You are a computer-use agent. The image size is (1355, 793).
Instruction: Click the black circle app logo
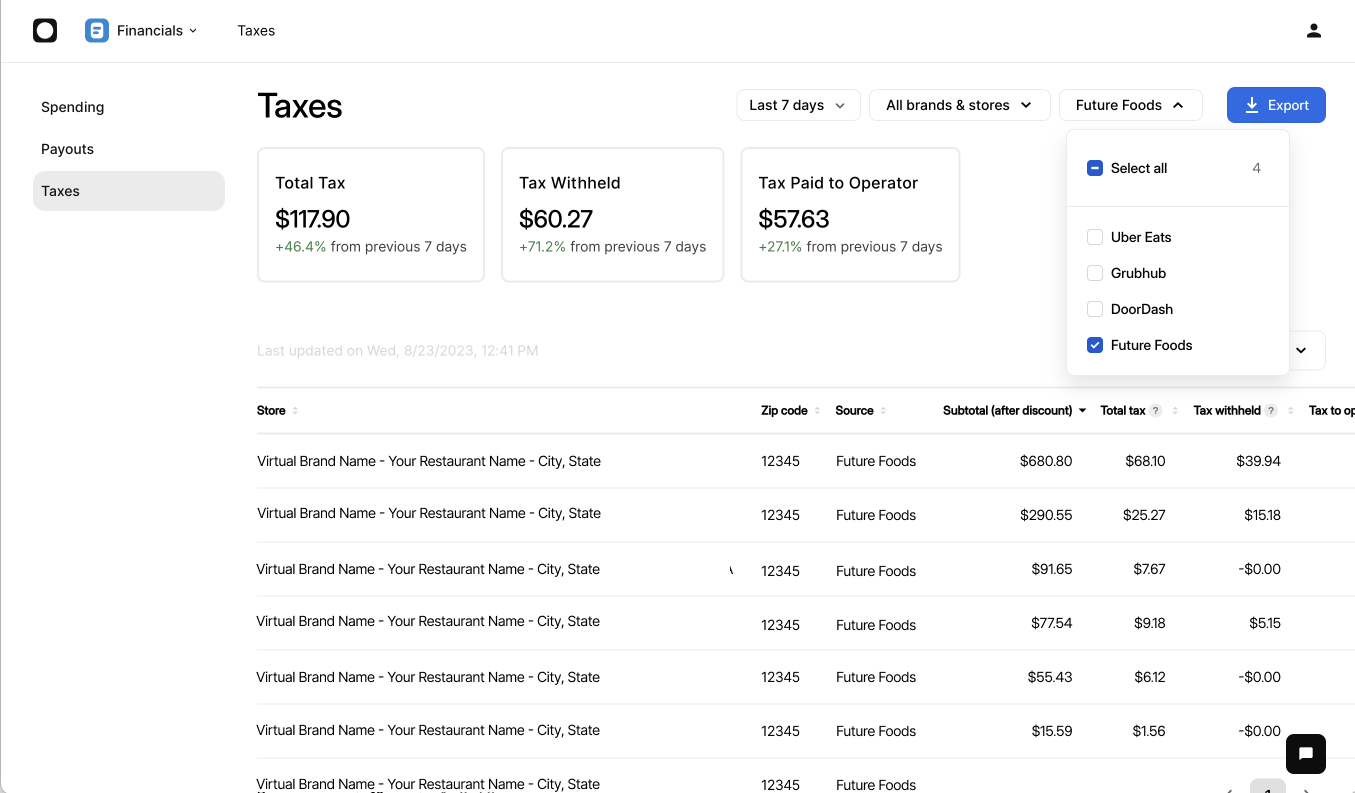tap(45, 31)
